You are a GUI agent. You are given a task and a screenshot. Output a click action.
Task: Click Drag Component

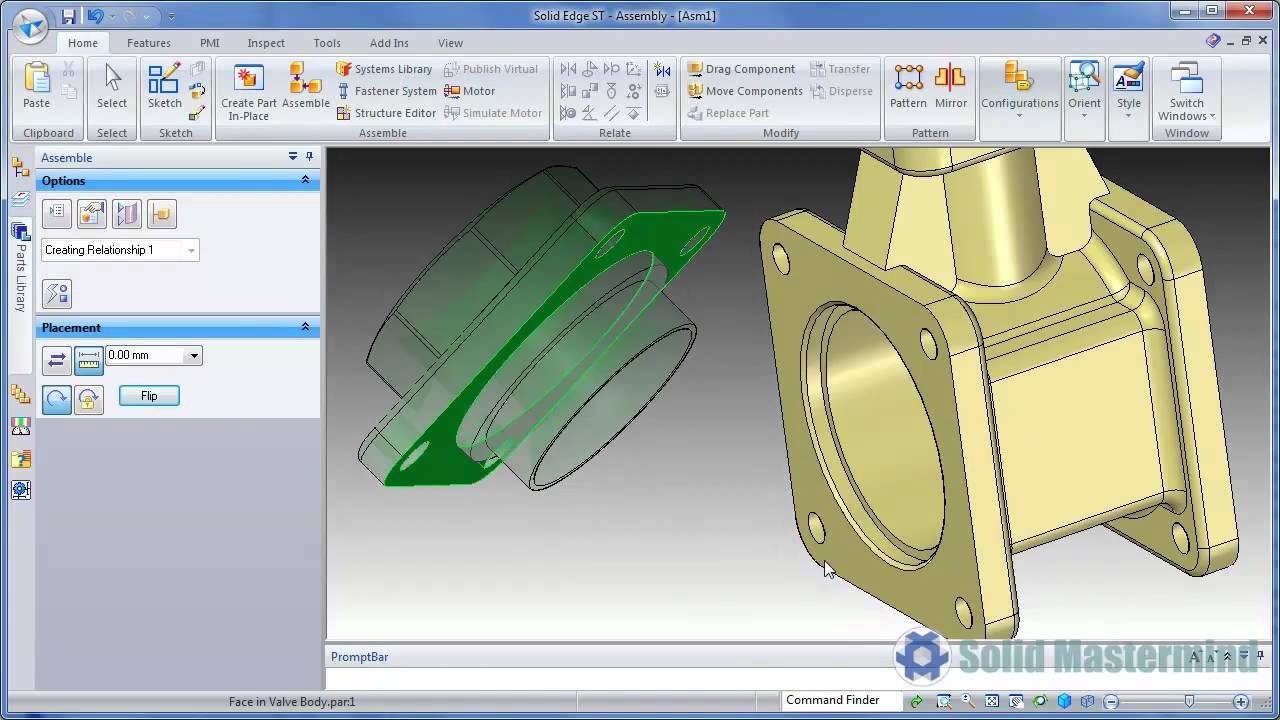[x=741, y=69]
